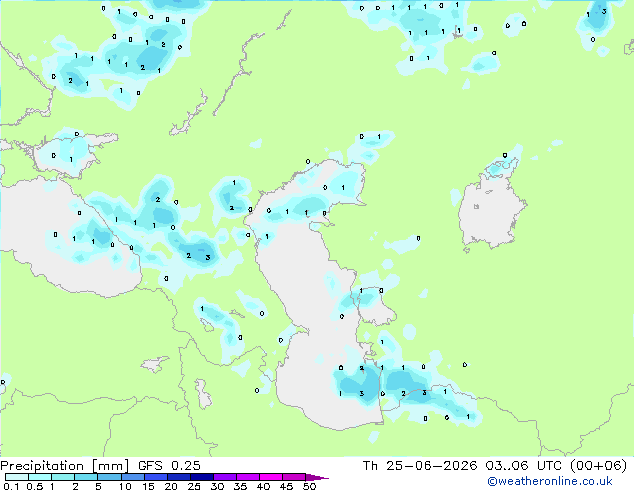Viewport: 634px width, 490px height.
Task: Click the legend value '10'
Action: pos(125,486)
